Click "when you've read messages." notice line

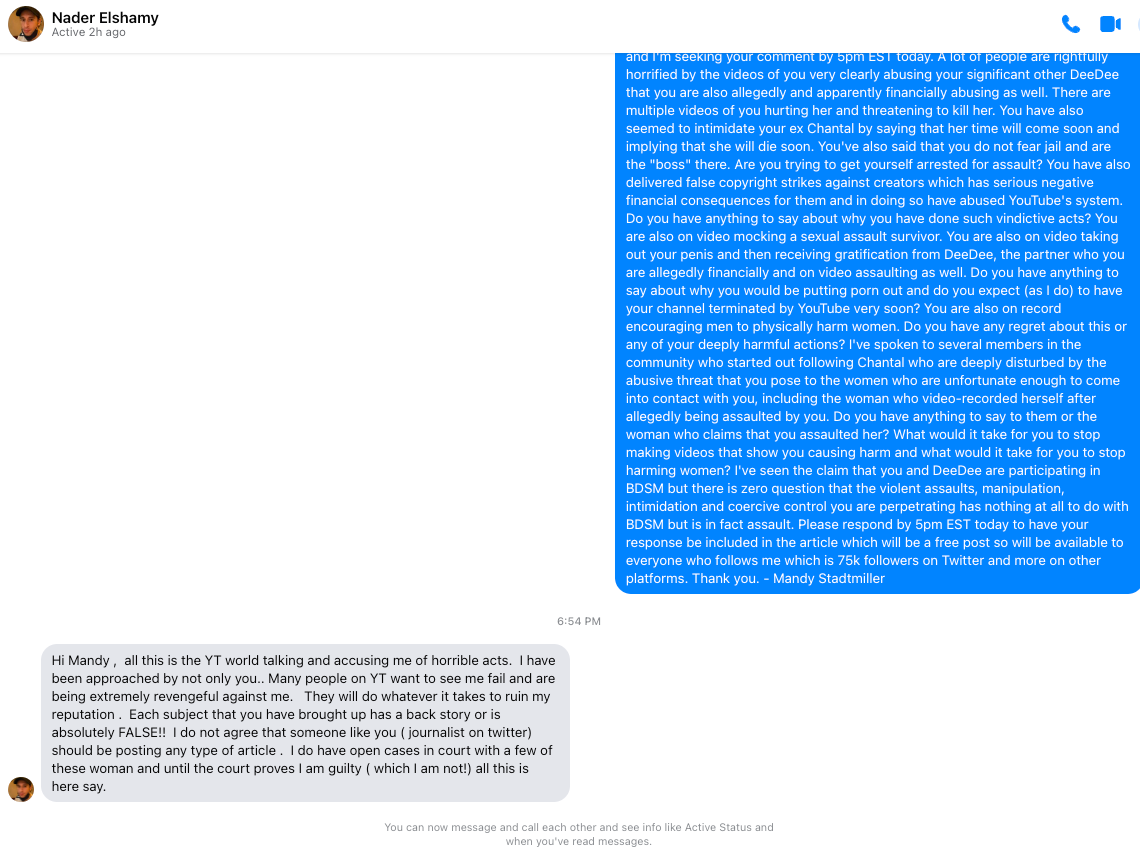(579, 842)
